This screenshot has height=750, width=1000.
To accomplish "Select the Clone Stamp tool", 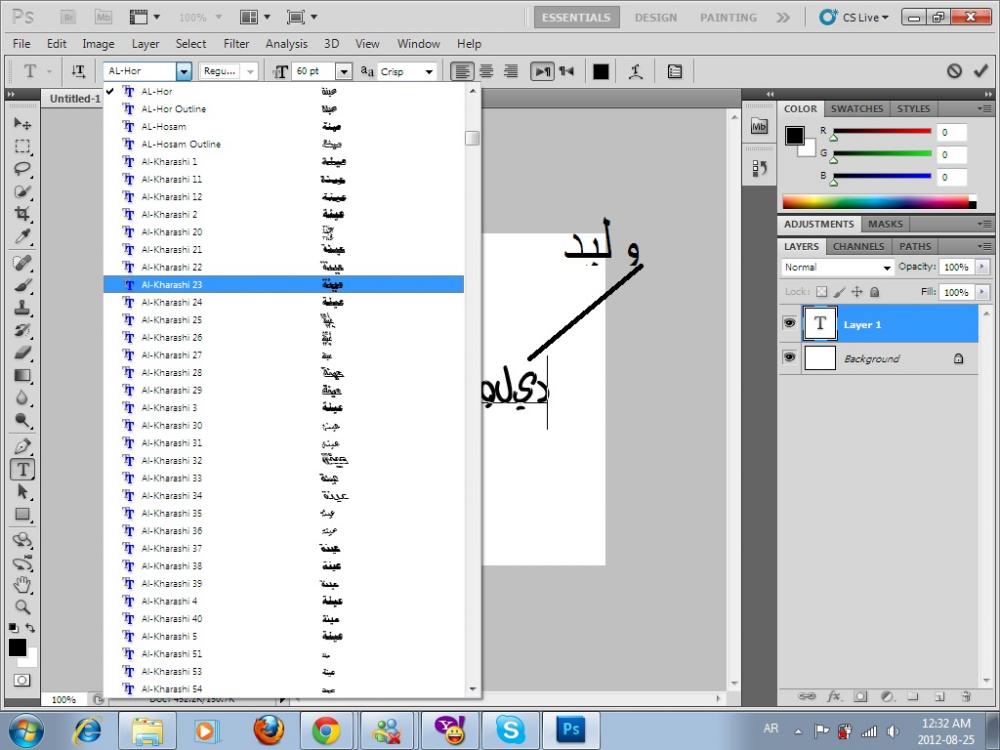I will pyautogui.click(x=22, y=308).
